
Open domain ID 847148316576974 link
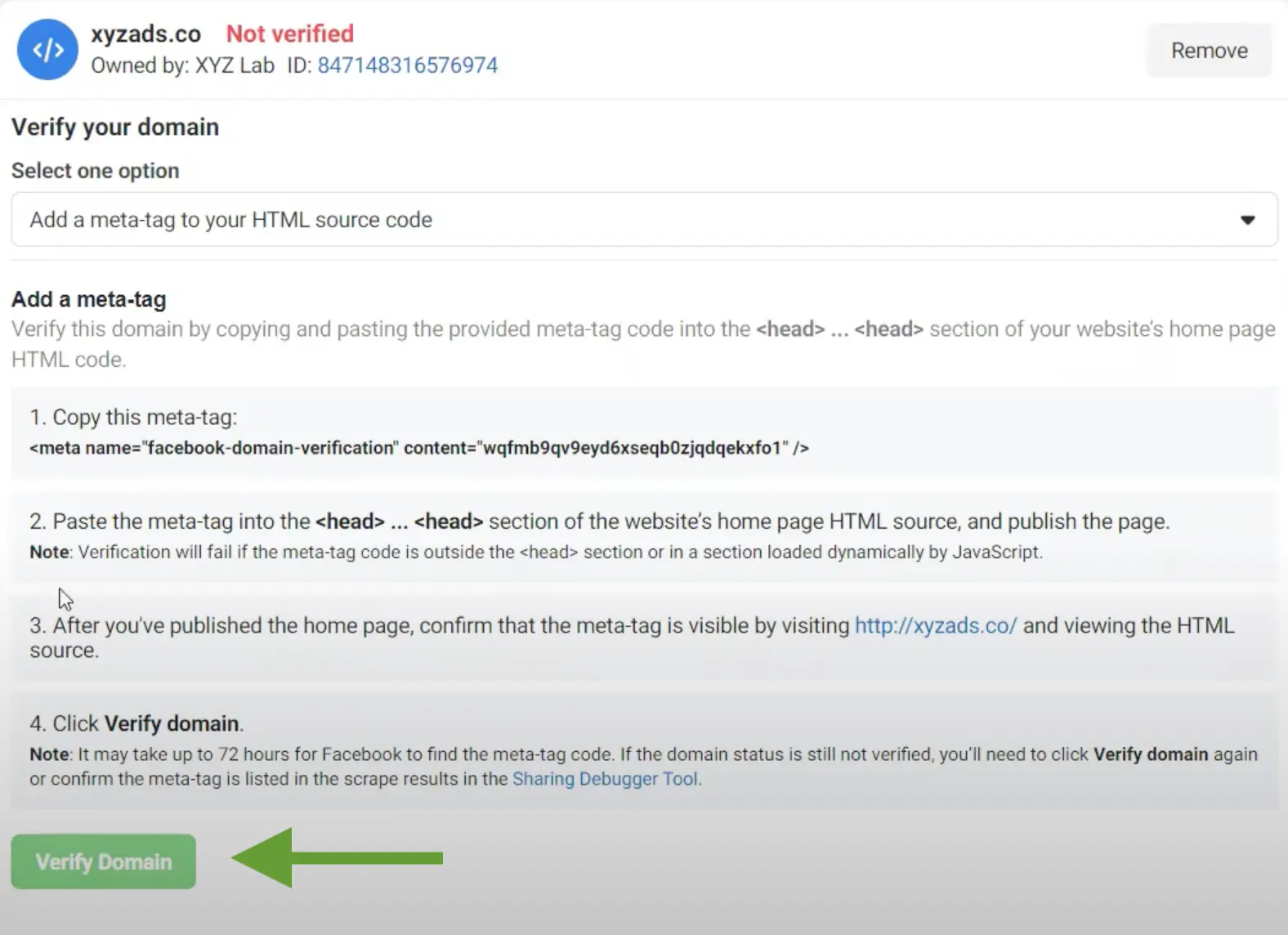407,65
